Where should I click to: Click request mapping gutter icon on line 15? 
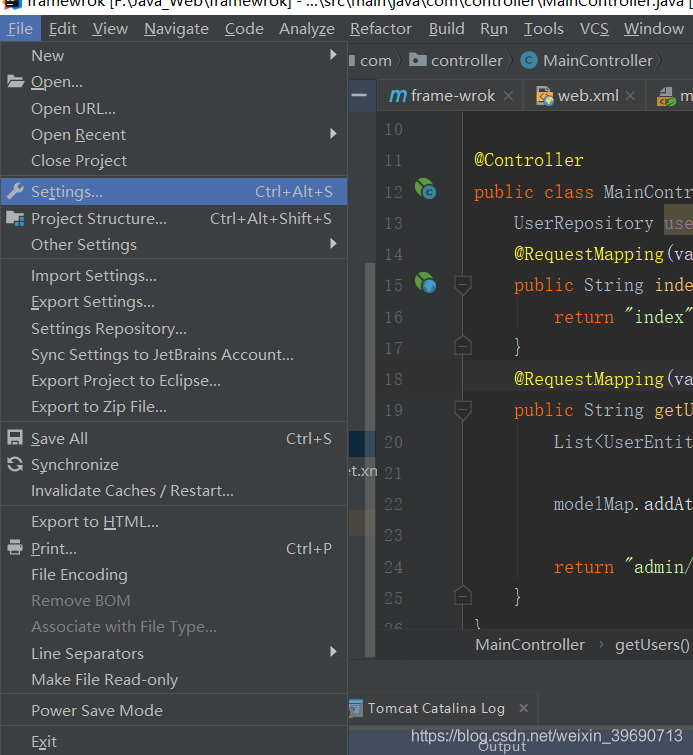point(425,283)
